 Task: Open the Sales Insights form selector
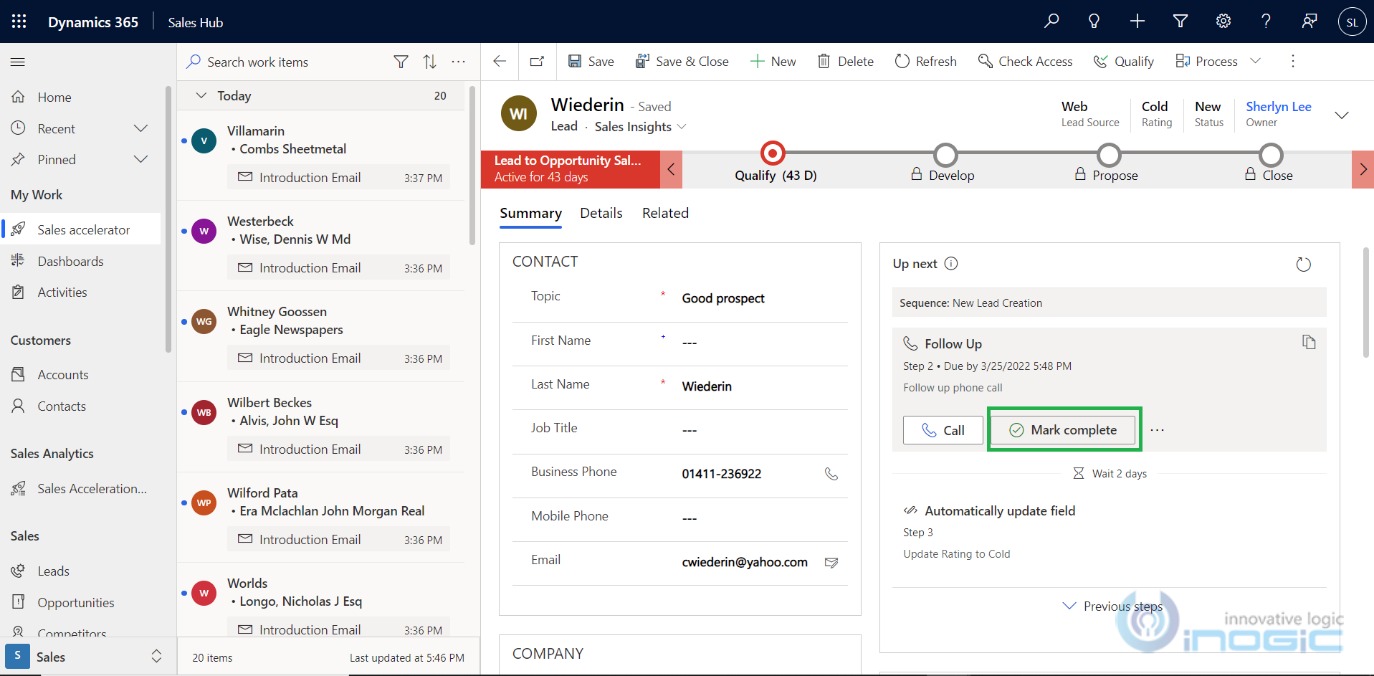640,127
